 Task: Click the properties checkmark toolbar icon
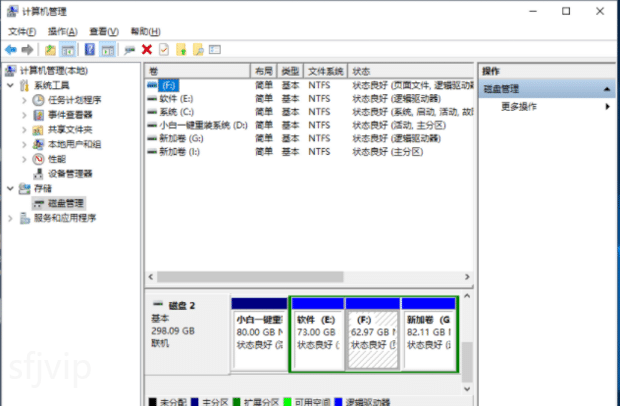coord(163,49)
